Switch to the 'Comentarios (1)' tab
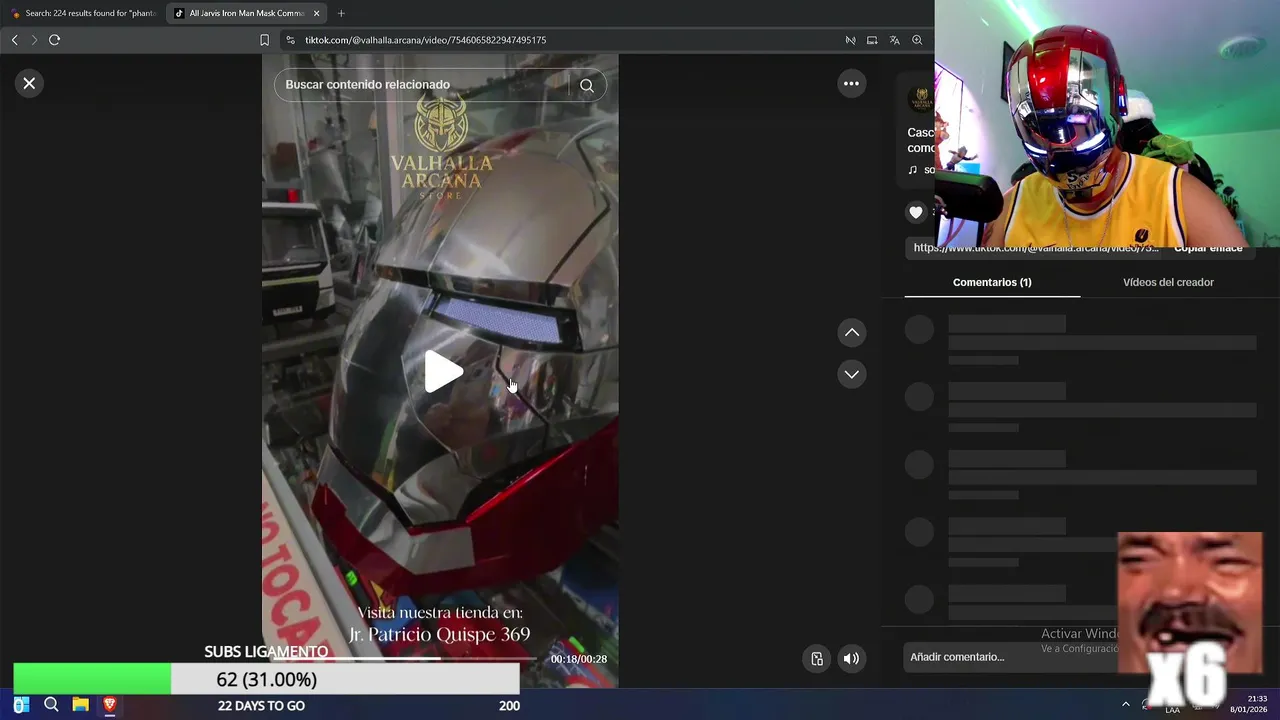 coord(992,282)
